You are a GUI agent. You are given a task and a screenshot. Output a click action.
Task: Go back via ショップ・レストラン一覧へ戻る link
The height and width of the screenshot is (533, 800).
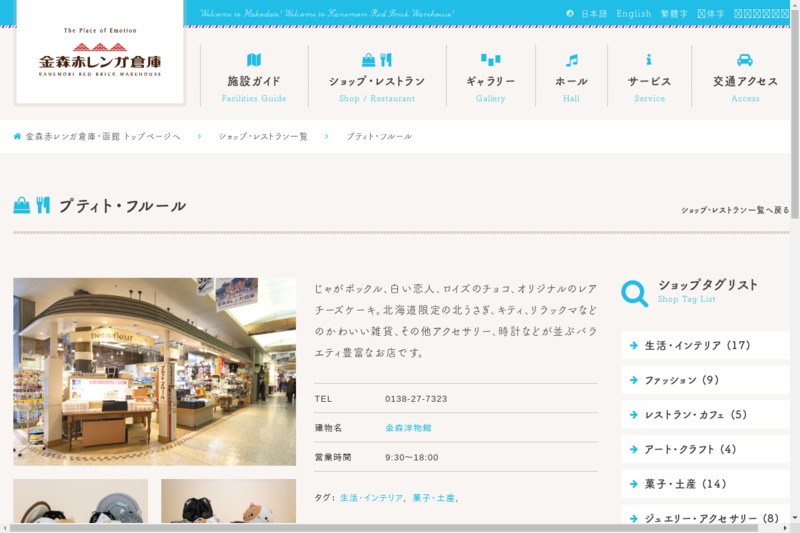point(734,211)
